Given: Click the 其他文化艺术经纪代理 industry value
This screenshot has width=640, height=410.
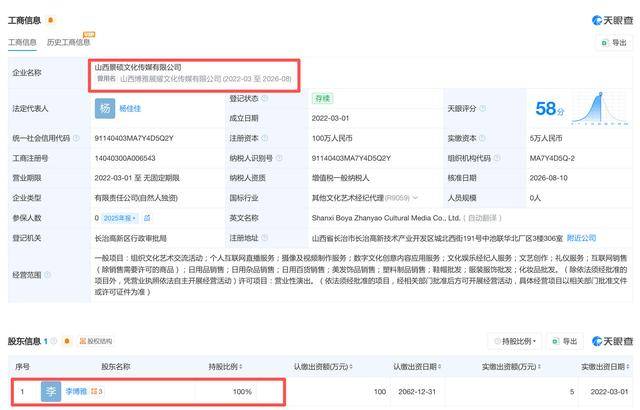Looking at the screenshot, I should click(x=348, y=198).
